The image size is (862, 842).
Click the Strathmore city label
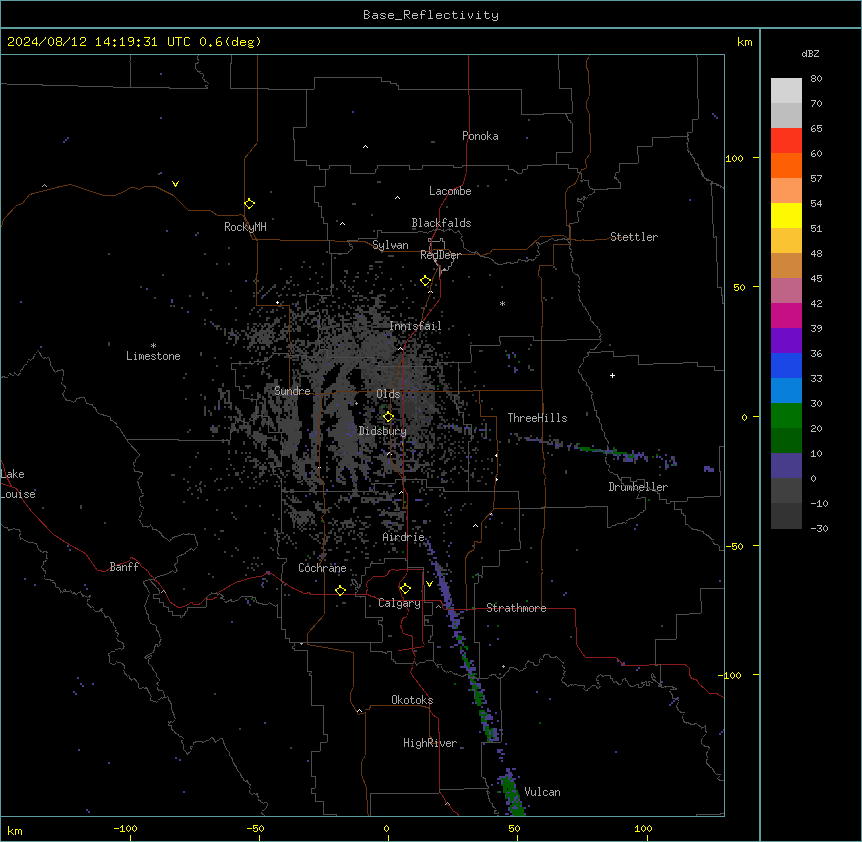point(516,608)
